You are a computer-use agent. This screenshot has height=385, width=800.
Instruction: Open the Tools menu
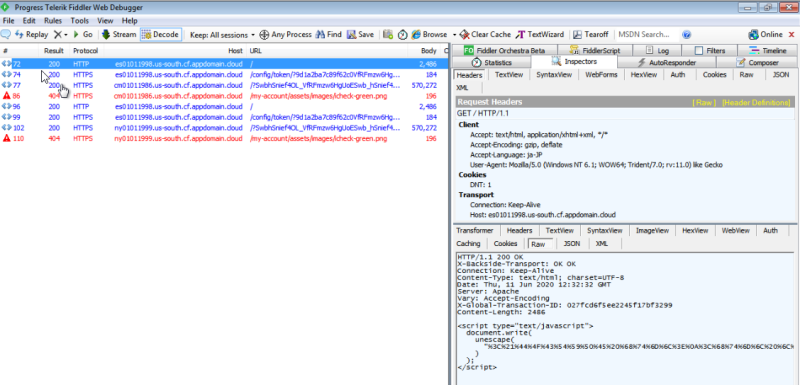tap(80, 21)
